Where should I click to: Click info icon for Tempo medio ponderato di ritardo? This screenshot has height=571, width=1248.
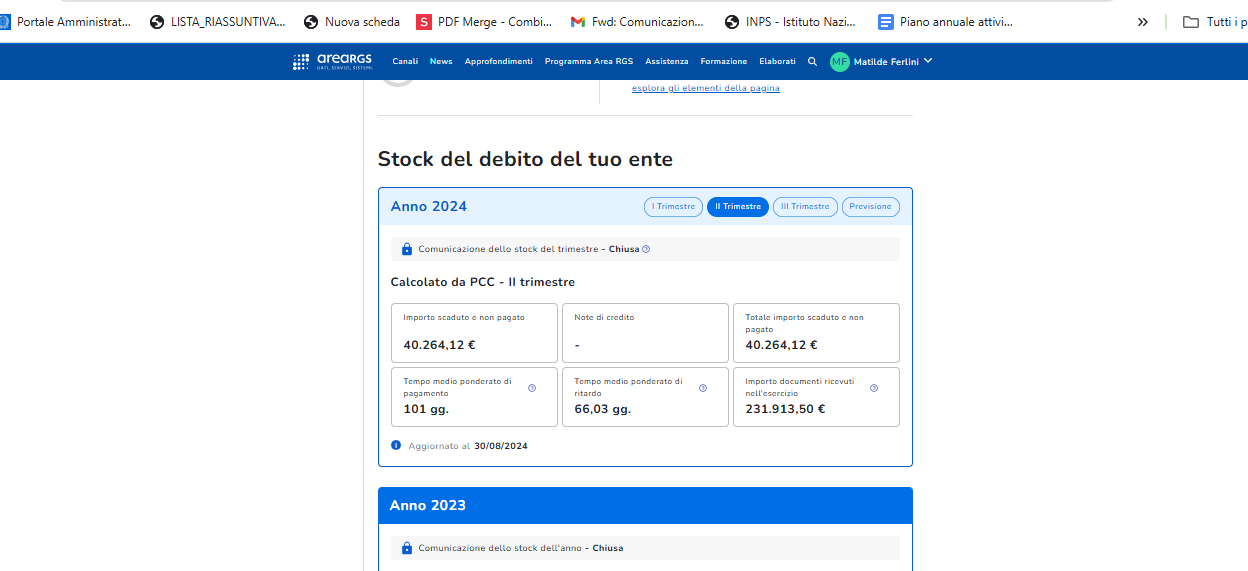[x=703, y=388]
